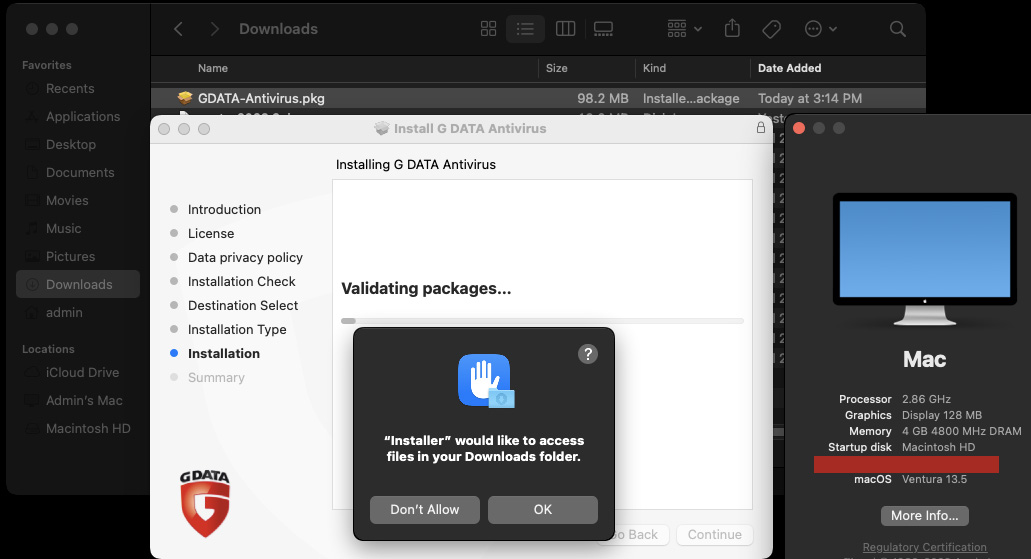Image resolution: width=1031 pixels, height=559 pixels.
Task: Select Introduction installer step
Action: pyautogui.click(x=224, y=209)
